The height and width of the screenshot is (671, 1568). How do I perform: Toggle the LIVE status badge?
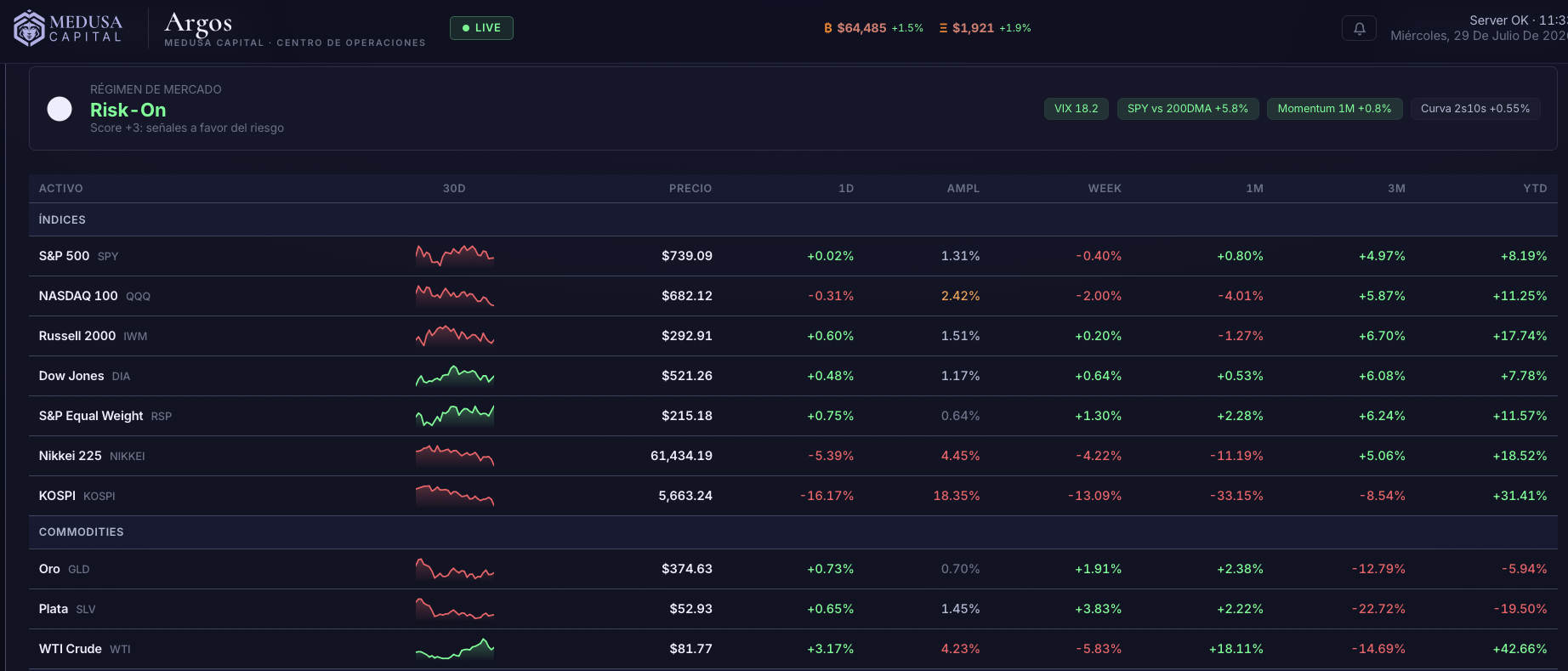point(481,28)
